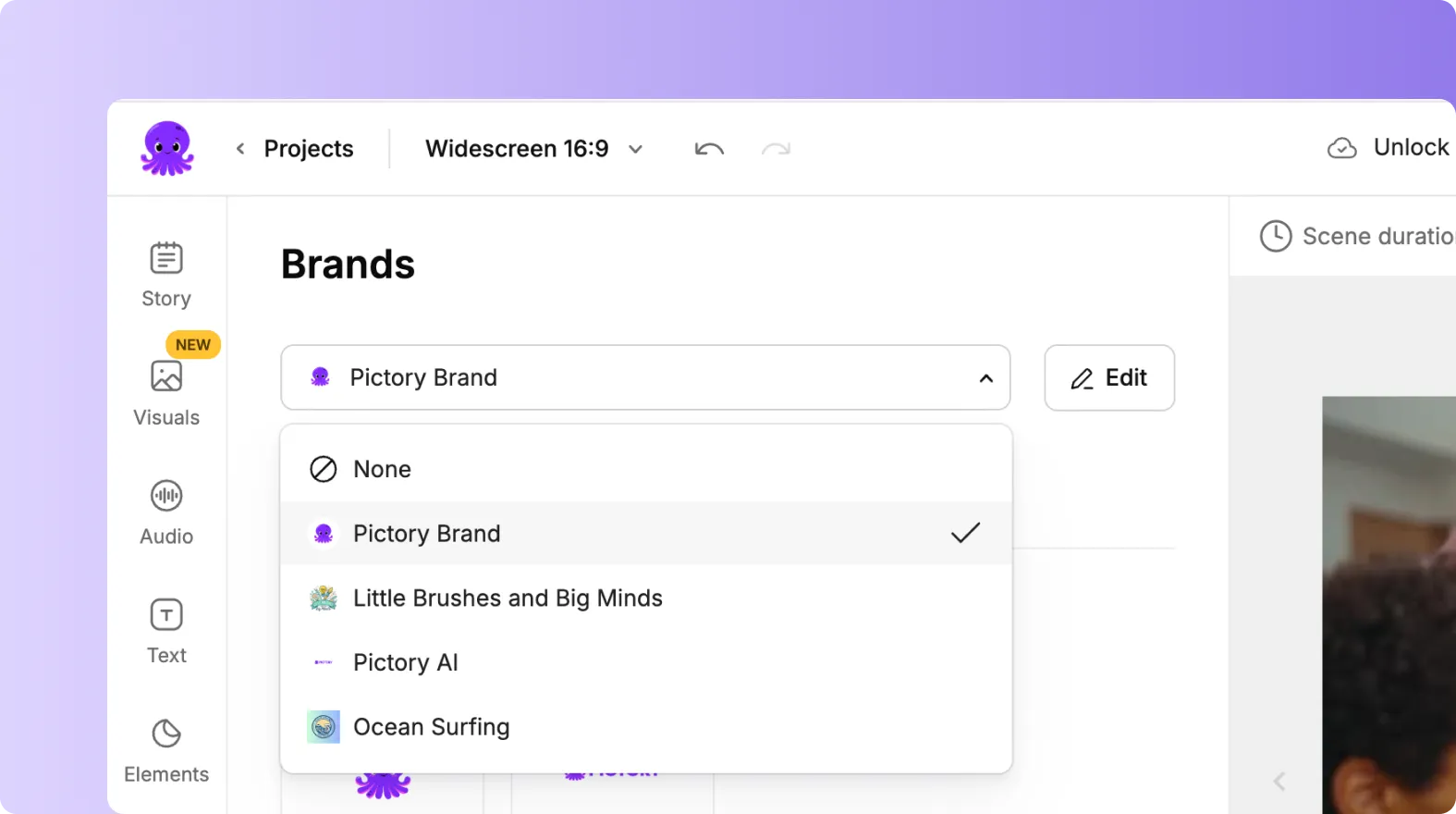This screenshot has width=1456, height=814.
Task: Open the Visuals panel
Action: point(166,392)
